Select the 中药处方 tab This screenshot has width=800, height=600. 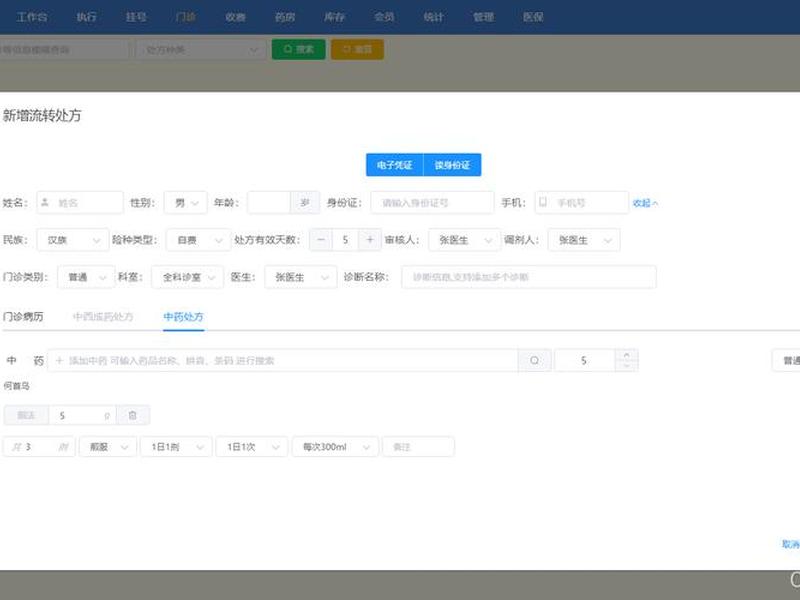coord(184,317)
